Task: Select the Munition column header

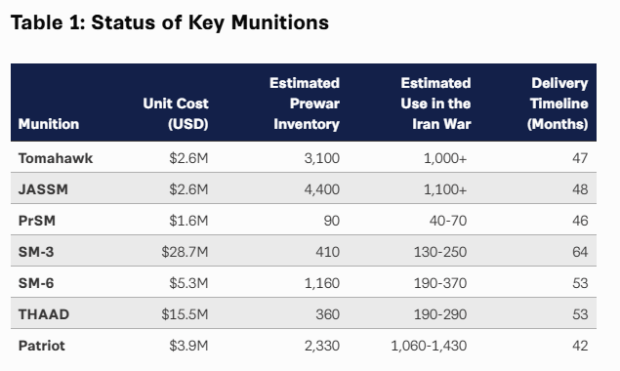Action: [x=49, y=124]
